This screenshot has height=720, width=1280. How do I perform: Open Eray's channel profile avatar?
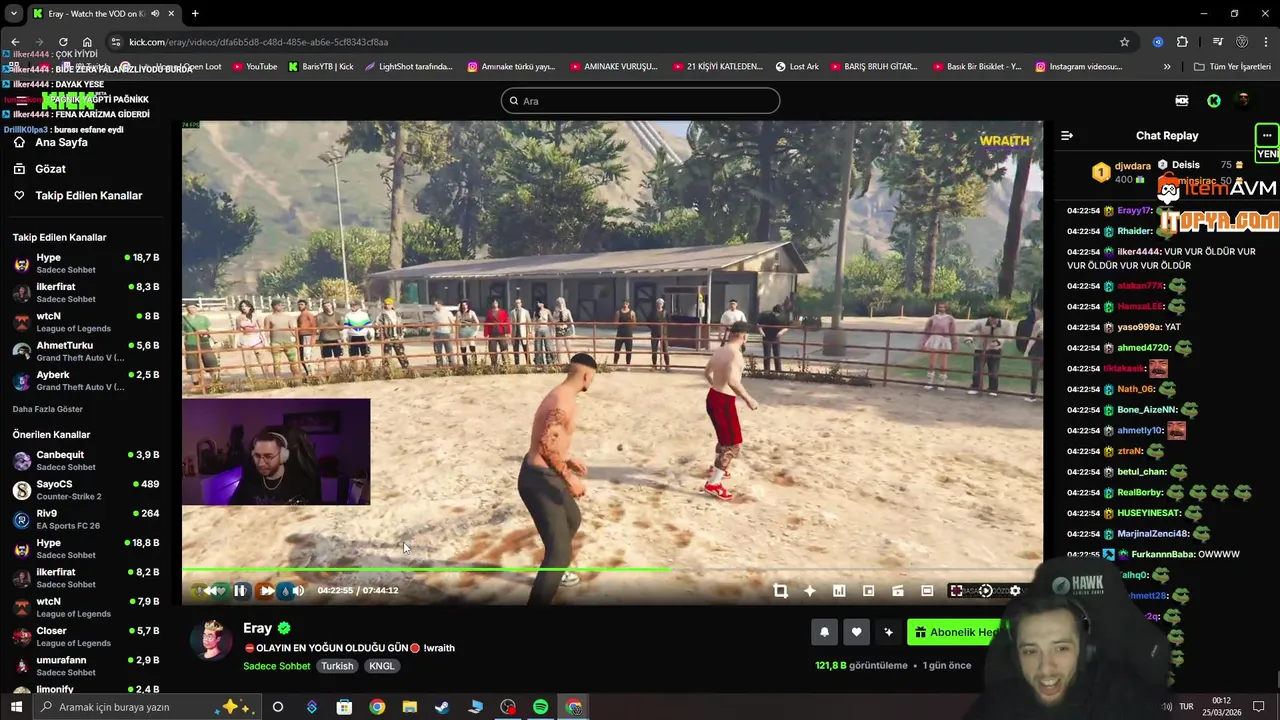coord(212,640)
